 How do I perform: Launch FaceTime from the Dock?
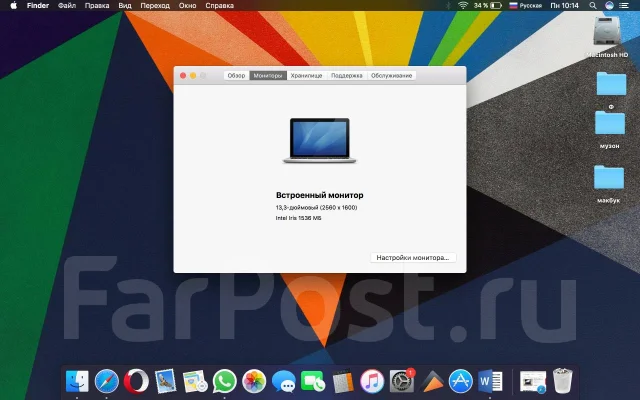(x=313, y=381)
